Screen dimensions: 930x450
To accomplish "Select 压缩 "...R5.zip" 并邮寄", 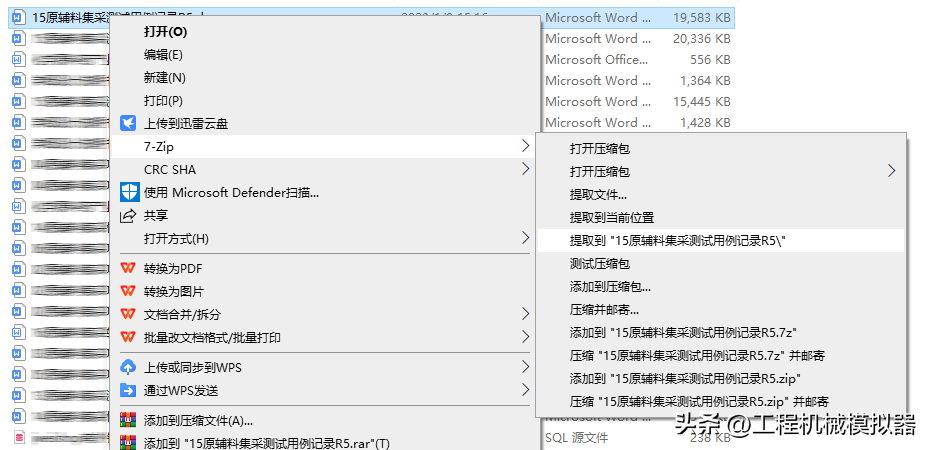I will [x=699, y=401].
